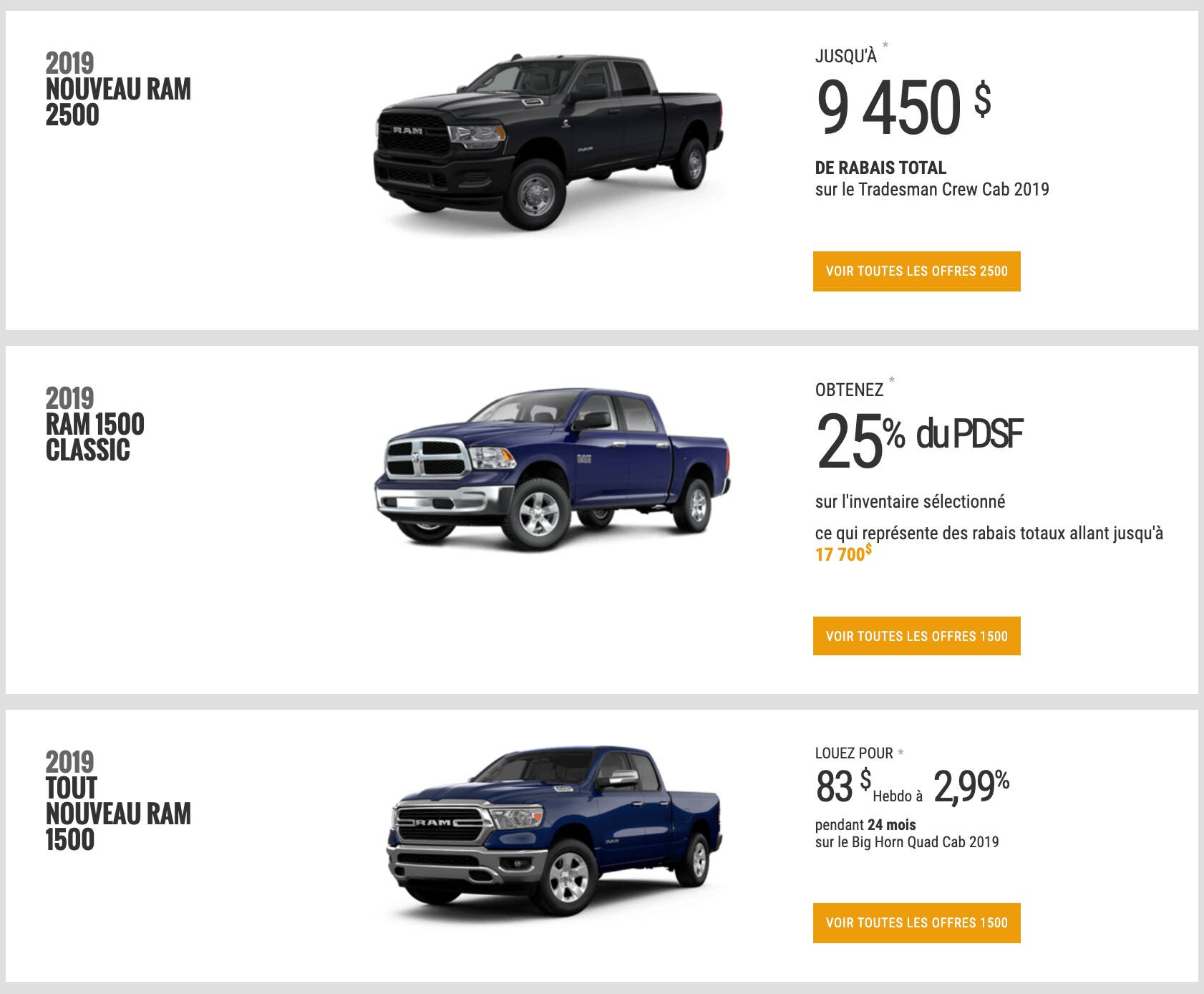Click the asterisk beside Obtenez
Screen dimensions: 1204x994
(892, 380)
